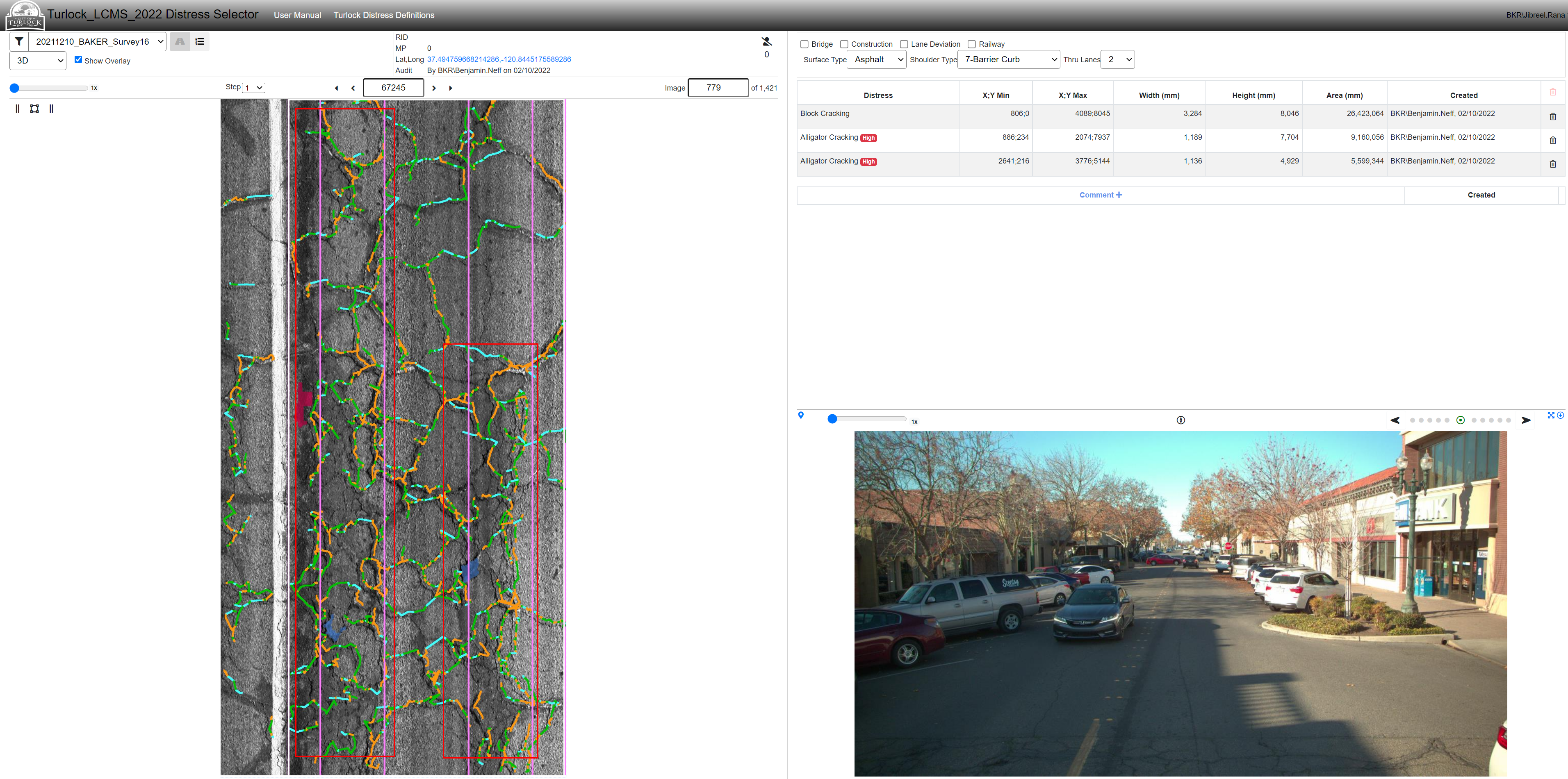Open the User Manual menu

coord(297,15)
